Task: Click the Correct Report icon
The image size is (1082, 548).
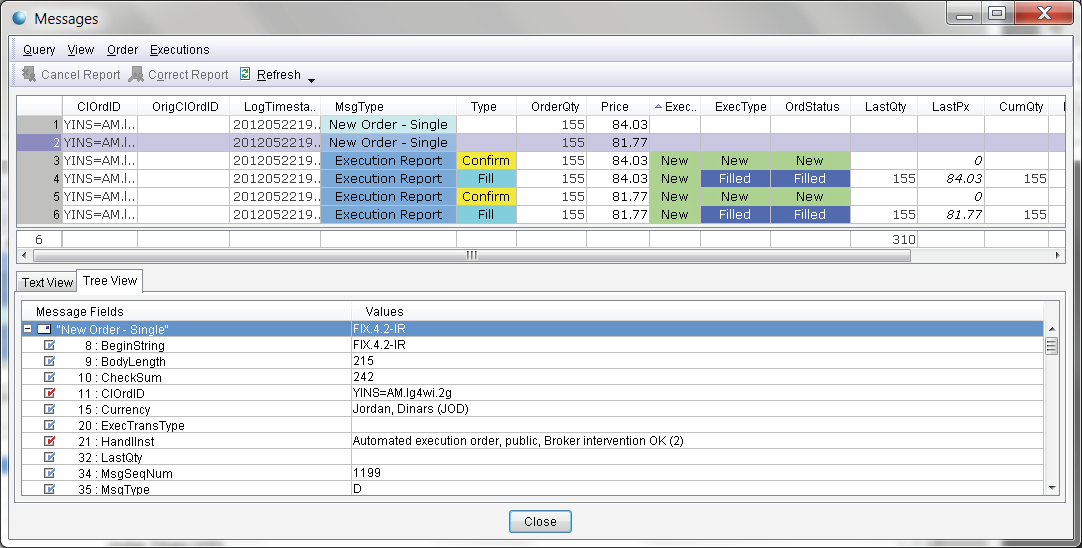Action: 136,74
